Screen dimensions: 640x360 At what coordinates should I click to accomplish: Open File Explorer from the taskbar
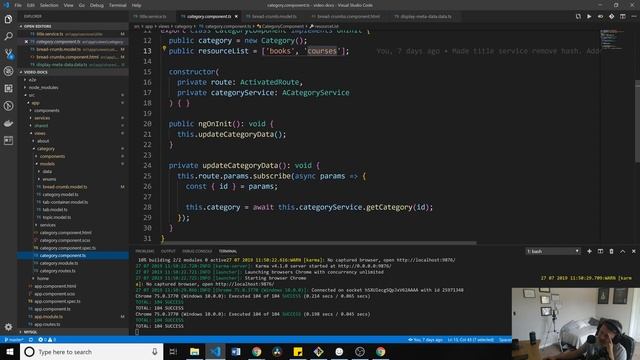(194, 351)
